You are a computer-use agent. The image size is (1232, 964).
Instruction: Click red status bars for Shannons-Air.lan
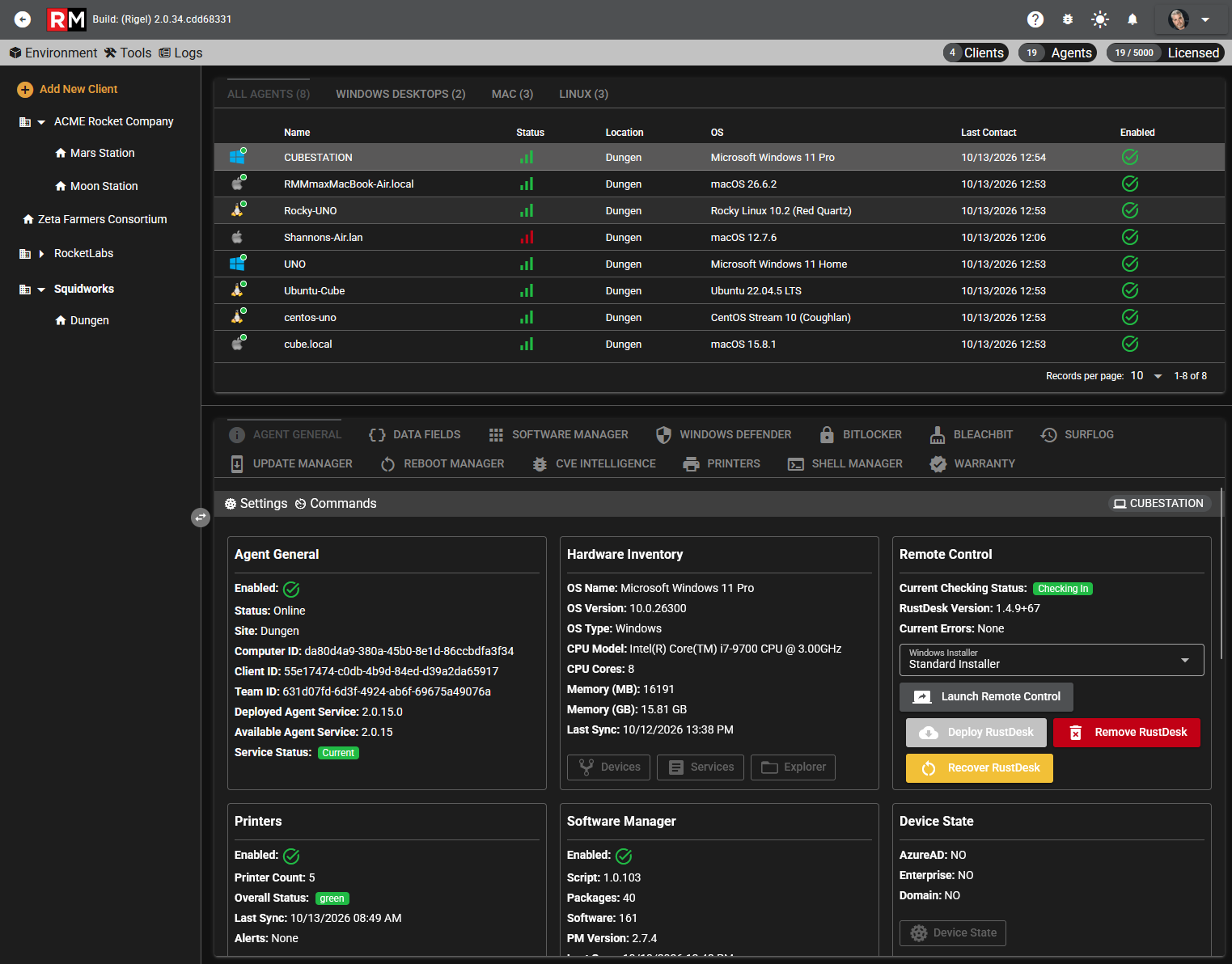click(527, 237)
